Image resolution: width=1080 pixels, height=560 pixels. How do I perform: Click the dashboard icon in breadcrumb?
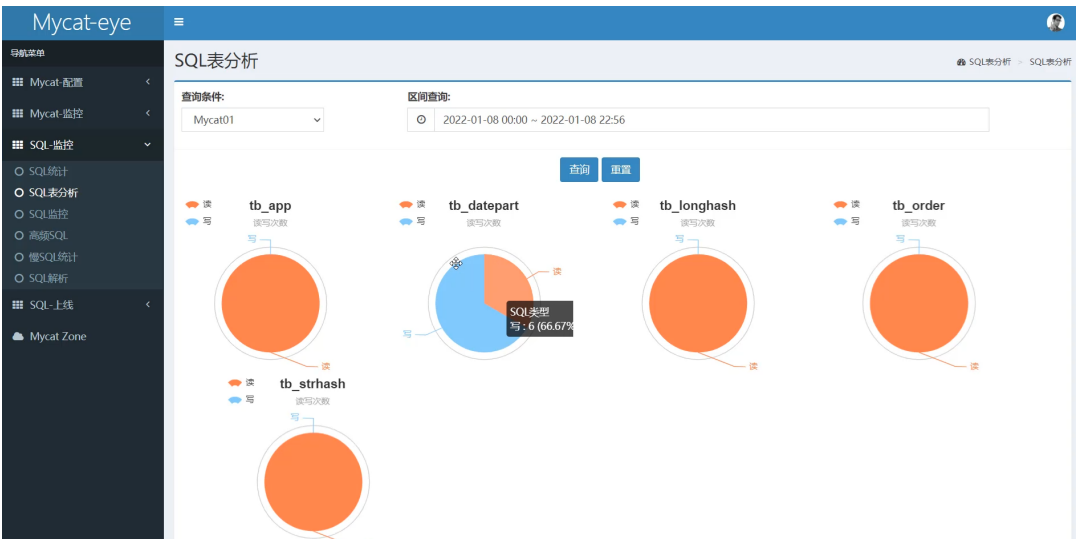coord(961,62)
